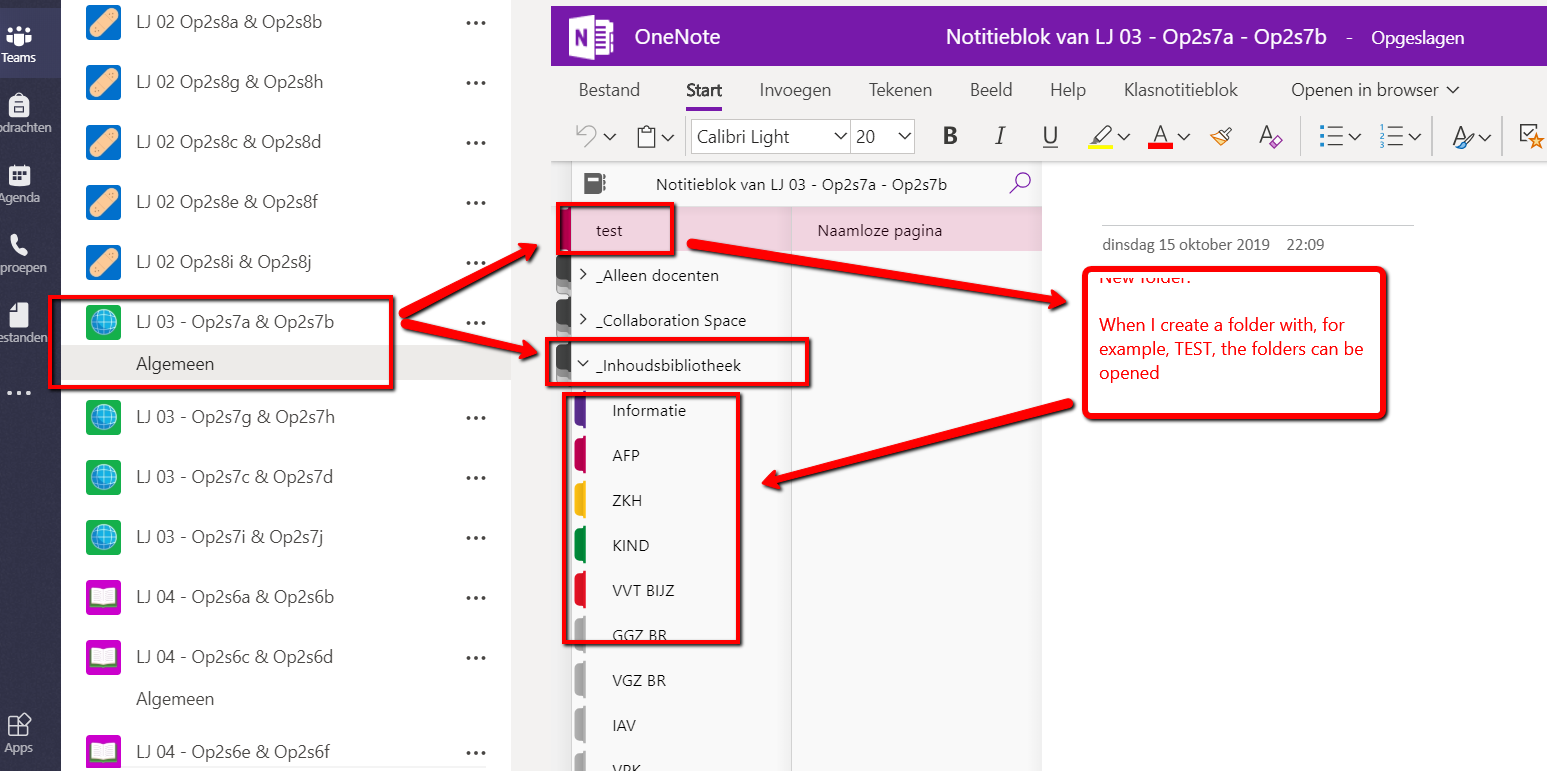
Task: Switch to the Invoegen ribbon tab
Action: [x=795, y=90]
